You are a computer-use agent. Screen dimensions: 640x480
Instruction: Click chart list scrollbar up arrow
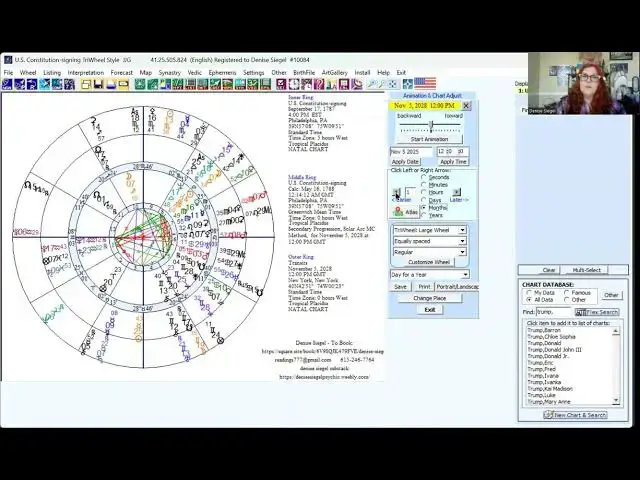click(616, 331)
